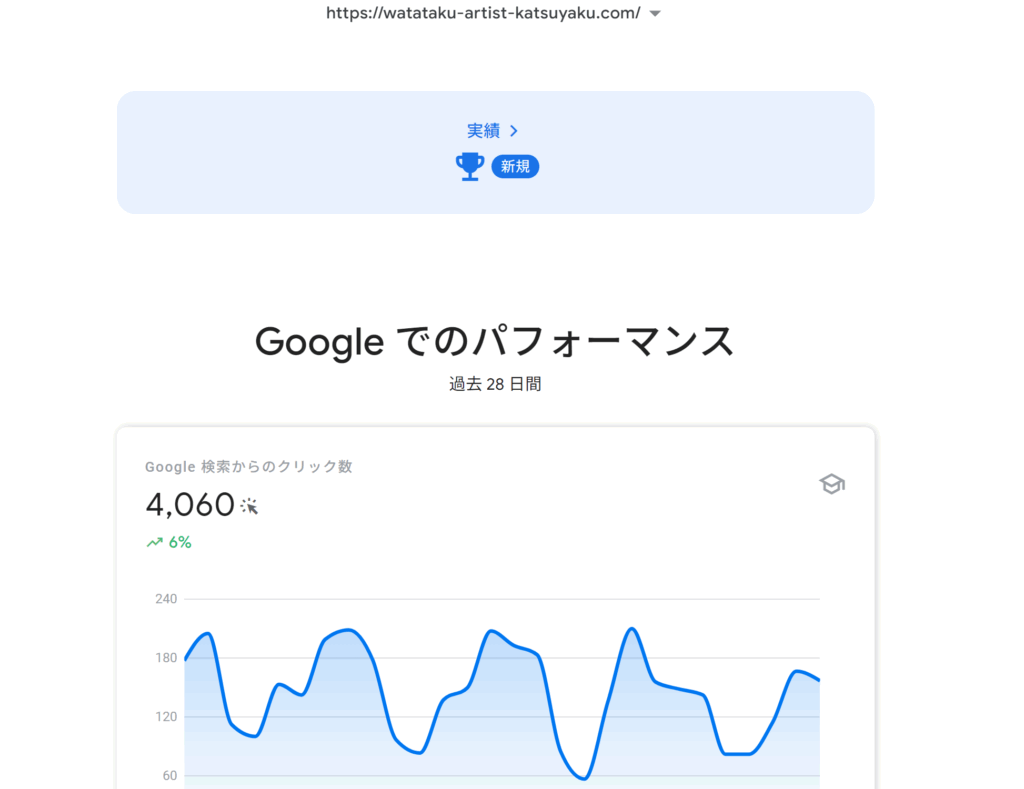The height and width of the screenshot is (789, 1024).
Task: Click the chart's lowest dip near 60
Action: 584,777
